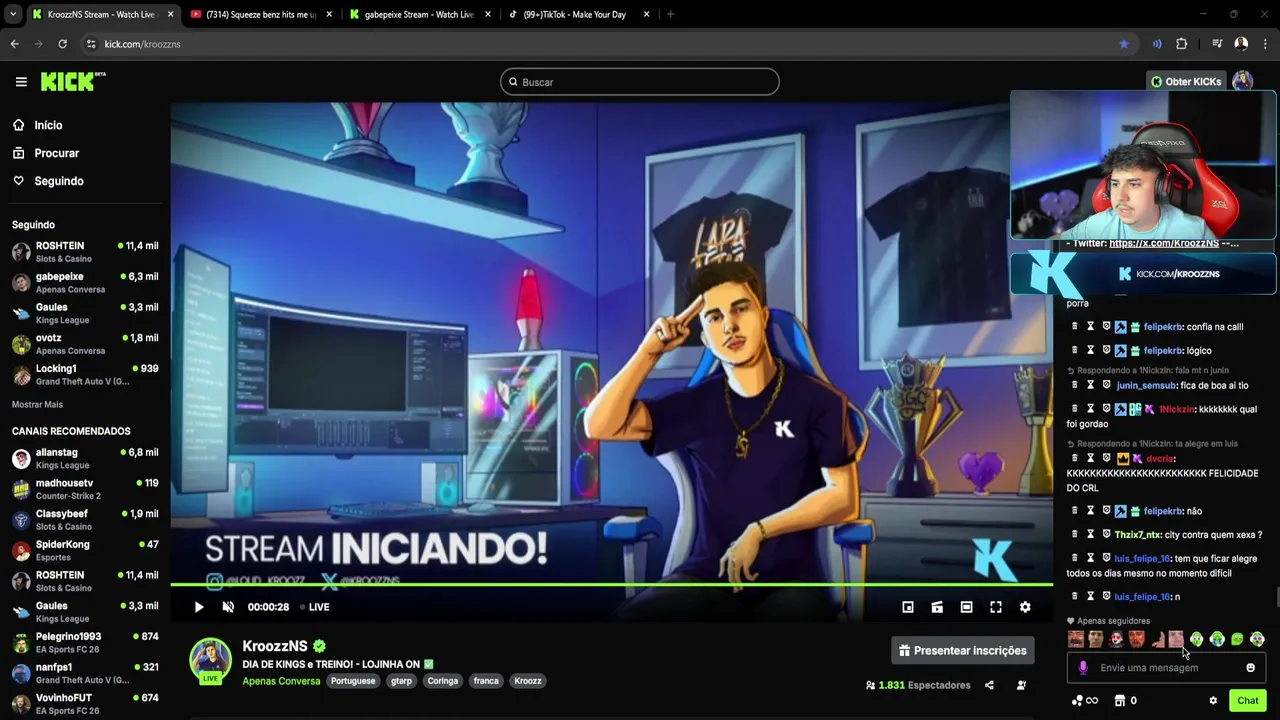Click the chat scrollbar thumb

(x=1276, y=598)
